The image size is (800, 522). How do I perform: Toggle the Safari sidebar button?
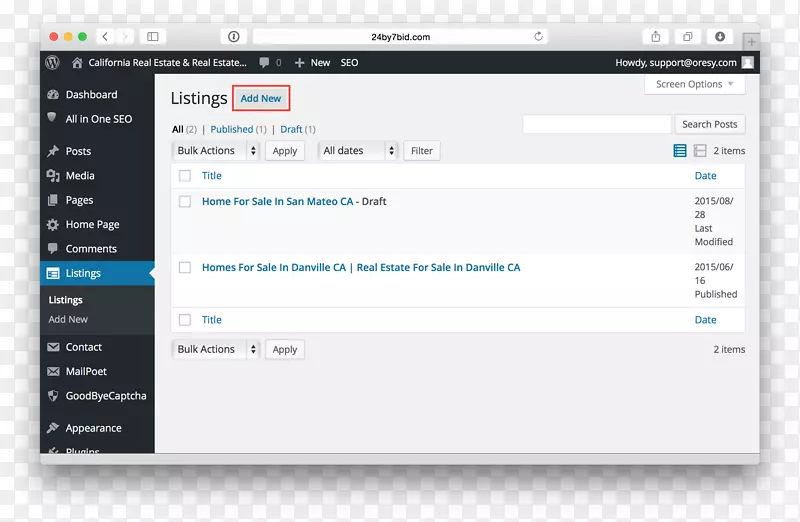click(x=153, y=36)
